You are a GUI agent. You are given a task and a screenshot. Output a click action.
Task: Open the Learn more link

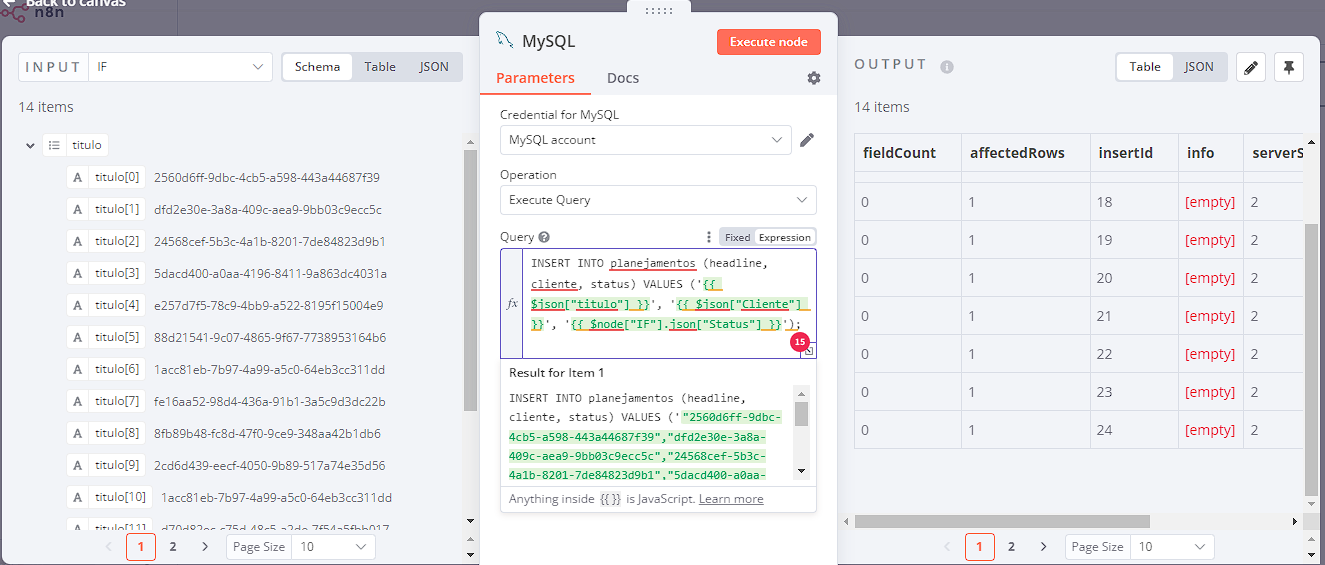pos(731,499)
